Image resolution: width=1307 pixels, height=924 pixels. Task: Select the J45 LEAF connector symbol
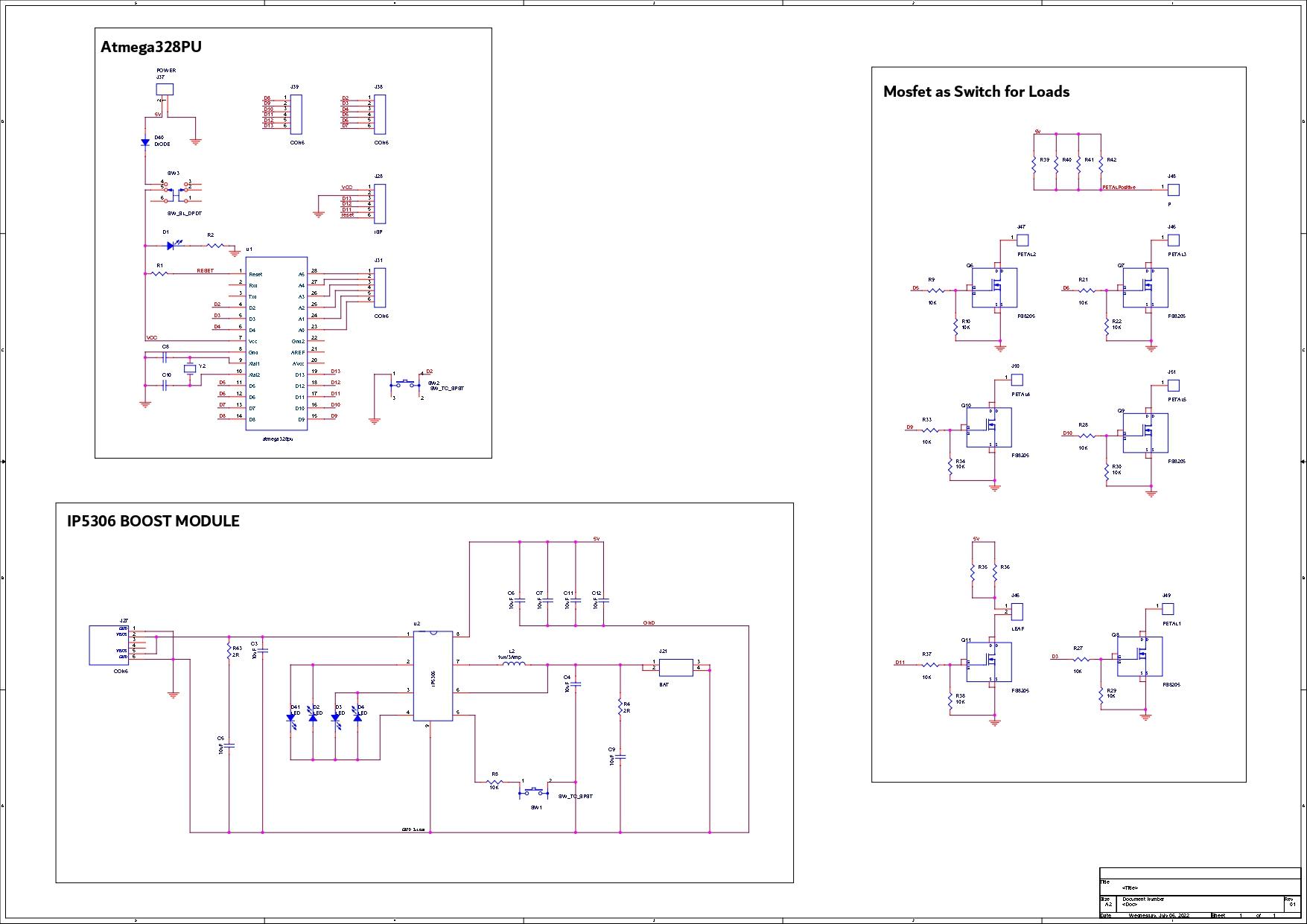click(1017, 612)
